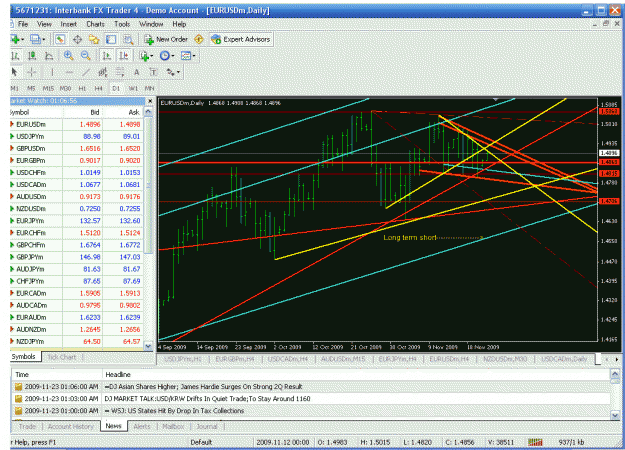This screenshot has width=625, height=450.
Task: Switch to the Tick Chart tab
Action: 62,357
